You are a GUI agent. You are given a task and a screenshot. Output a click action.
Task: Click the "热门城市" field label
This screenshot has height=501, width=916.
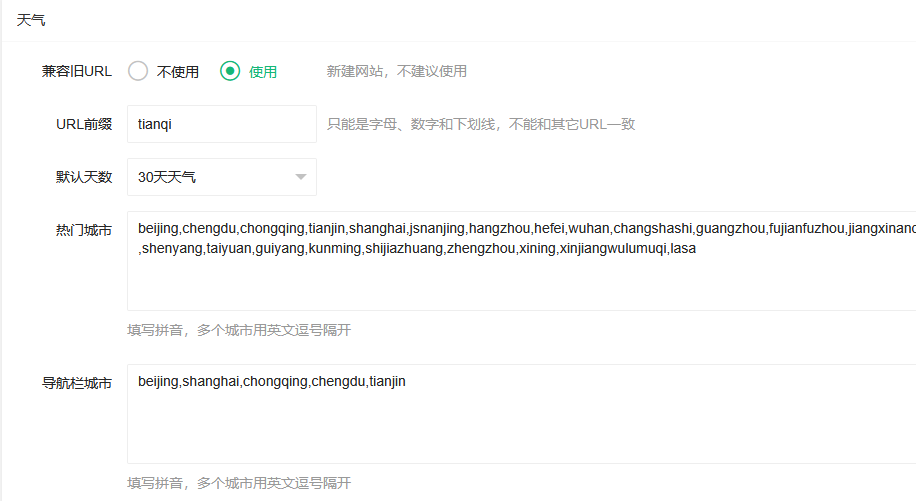point(84,230)
